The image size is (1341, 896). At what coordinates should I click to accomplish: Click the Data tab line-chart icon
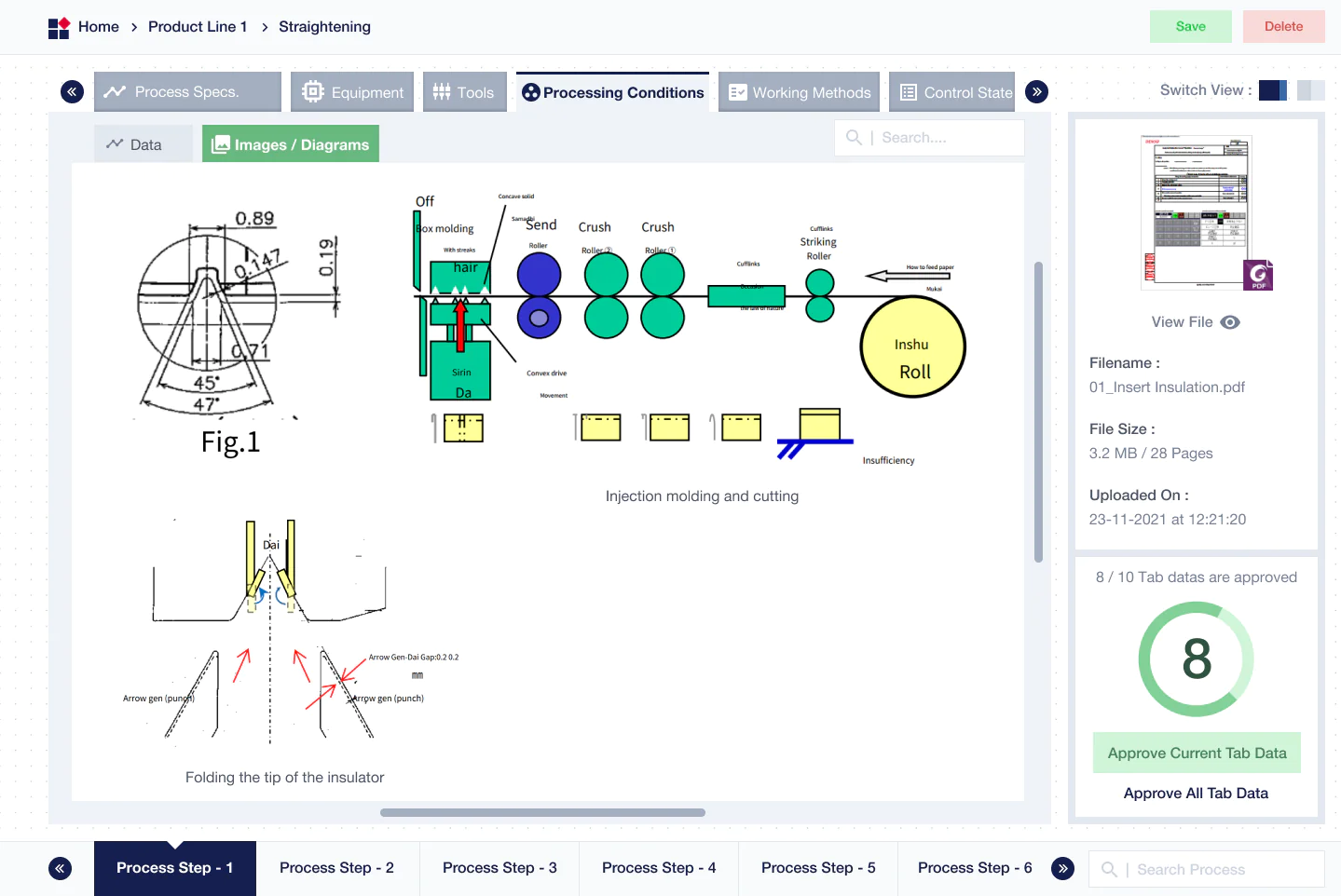click(115, 143)
